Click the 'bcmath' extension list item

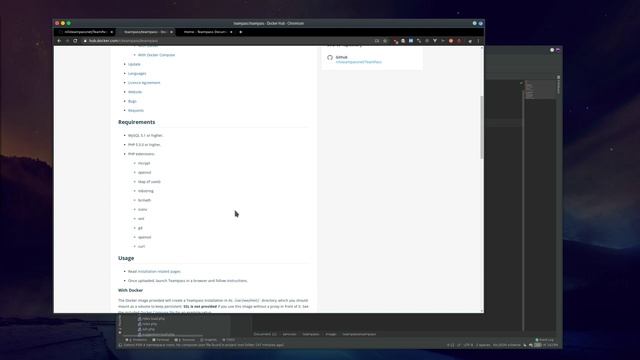pos(144,200)
